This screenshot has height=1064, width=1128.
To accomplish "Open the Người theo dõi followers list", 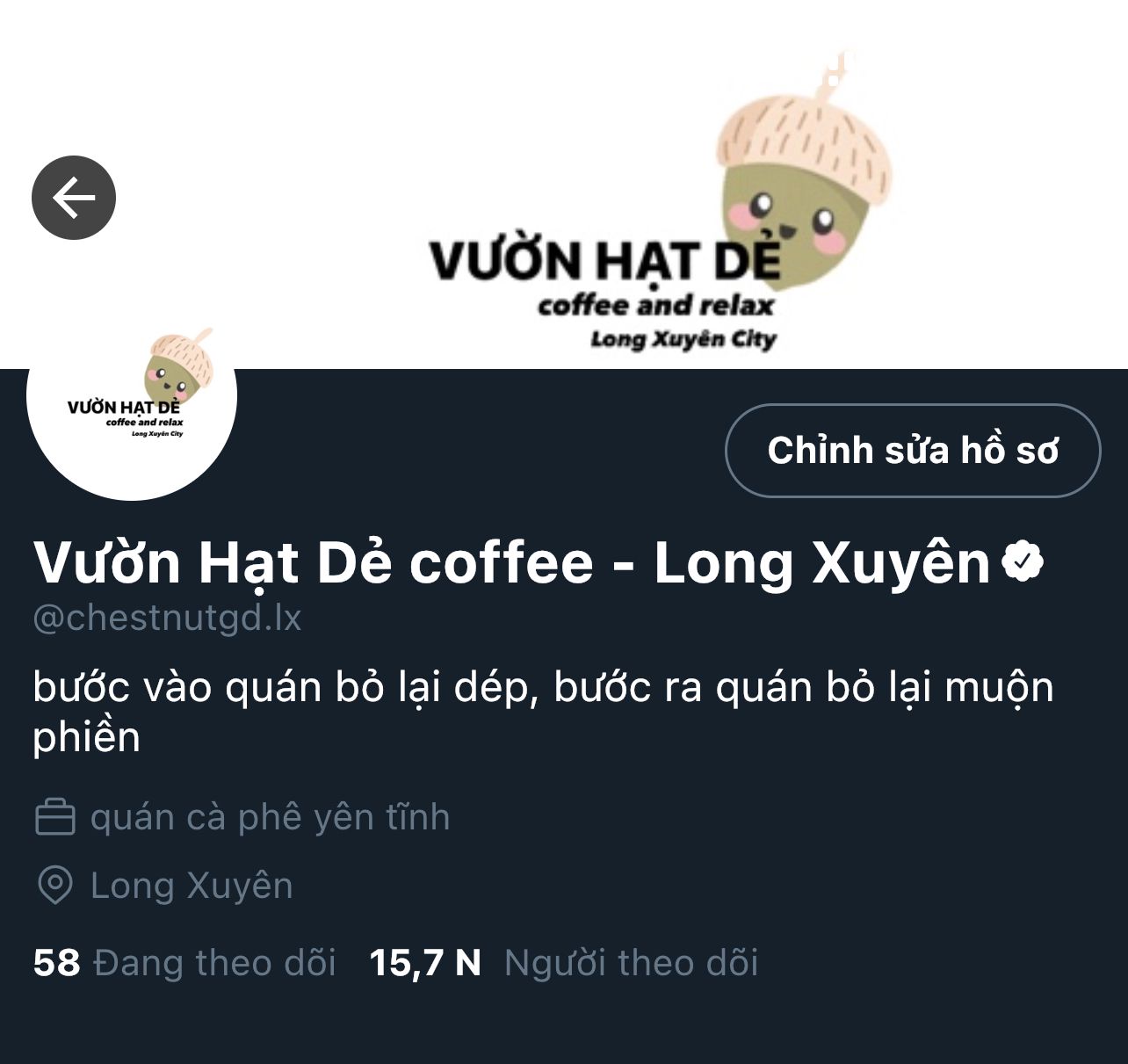I will 631,963.
